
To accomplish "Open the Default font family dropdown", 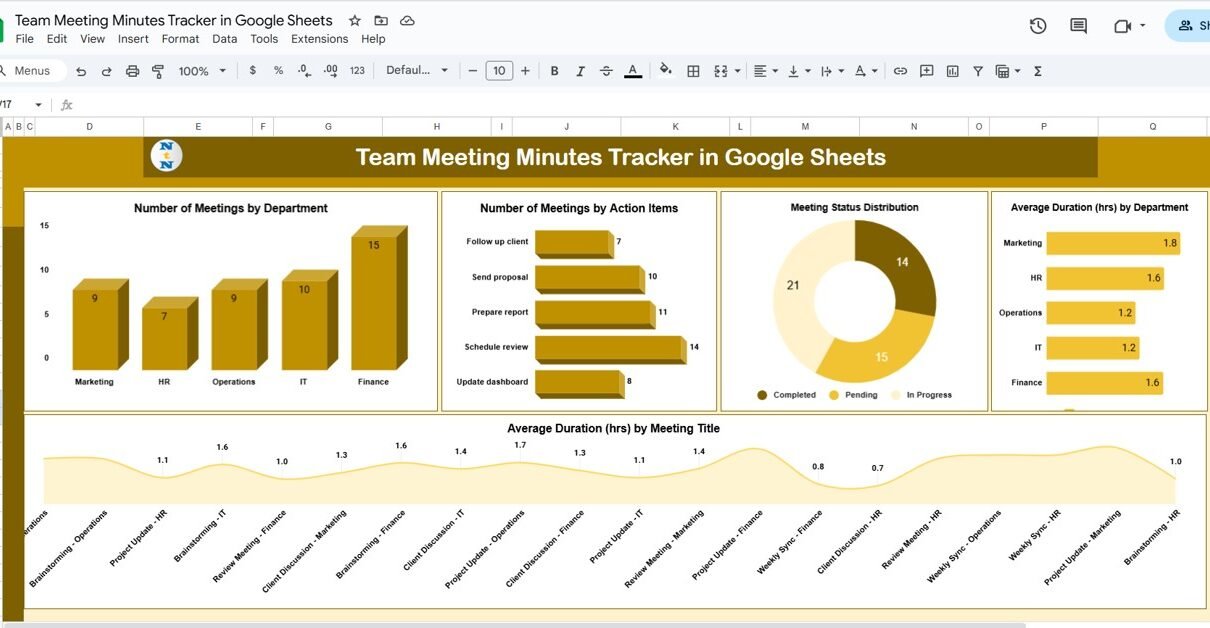I will pyautogui.click(x=417, y=70).
